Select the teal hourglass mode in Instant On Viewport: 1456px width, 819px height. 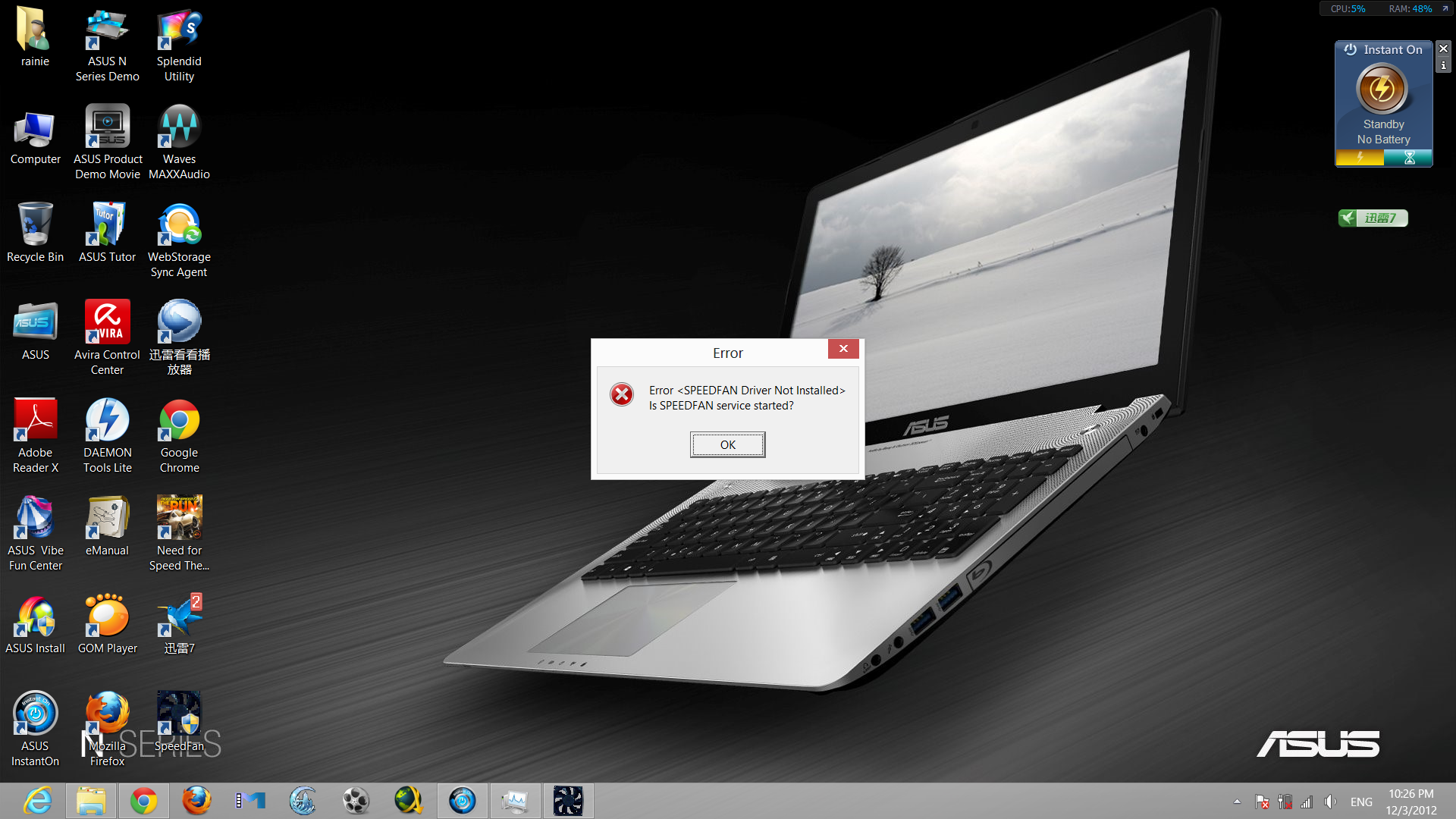[1408, 158]
